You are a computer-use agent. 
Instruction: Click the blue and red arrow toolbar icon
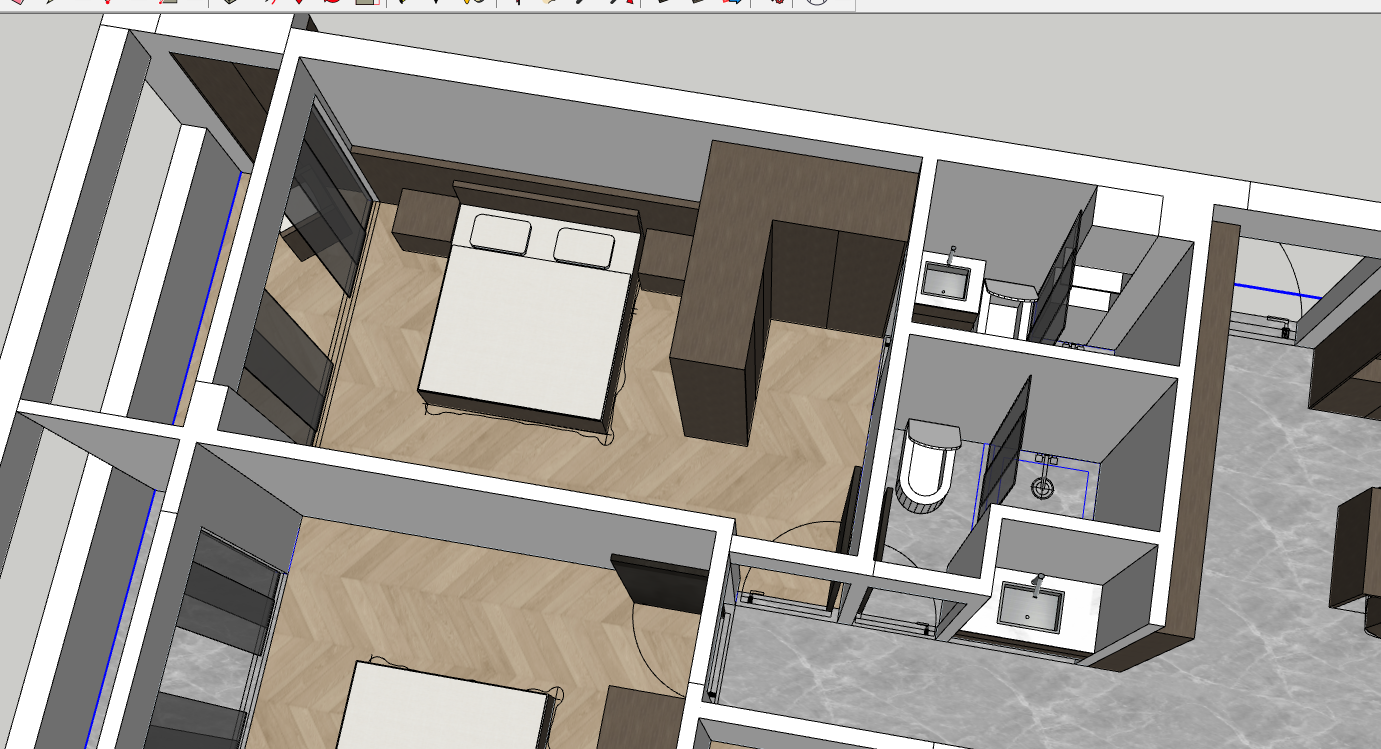click(x=731, y=2)
